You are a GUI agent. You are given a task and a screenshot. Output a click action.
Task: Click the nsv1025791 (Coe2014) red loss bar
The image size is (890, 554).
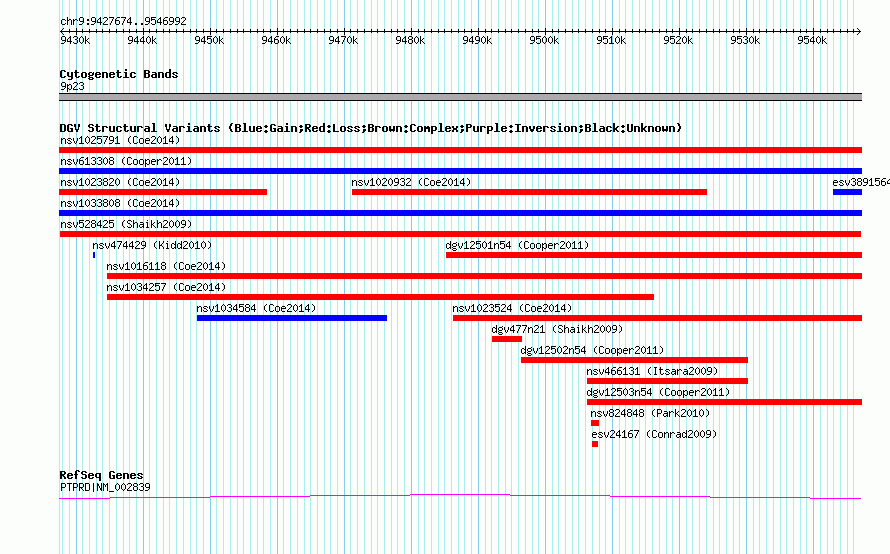click(460, 150)
